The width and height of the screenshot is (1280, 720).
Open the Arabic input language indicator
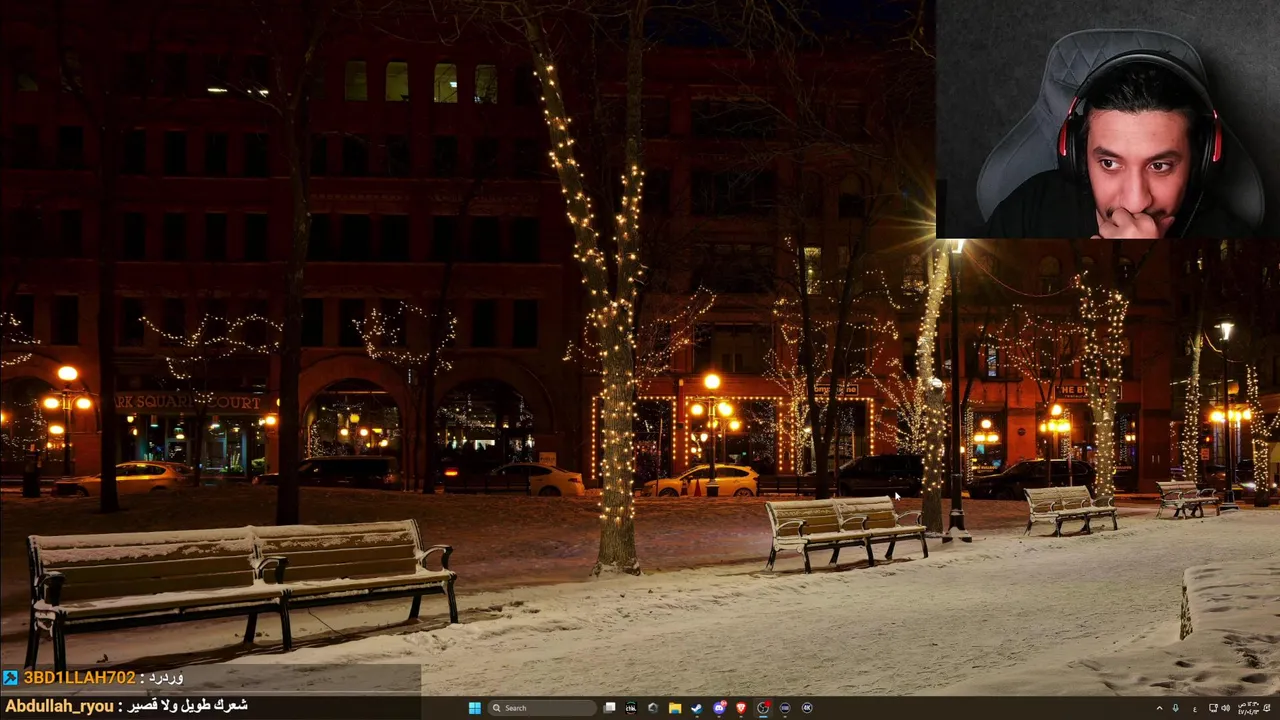tap(1195, 709)
